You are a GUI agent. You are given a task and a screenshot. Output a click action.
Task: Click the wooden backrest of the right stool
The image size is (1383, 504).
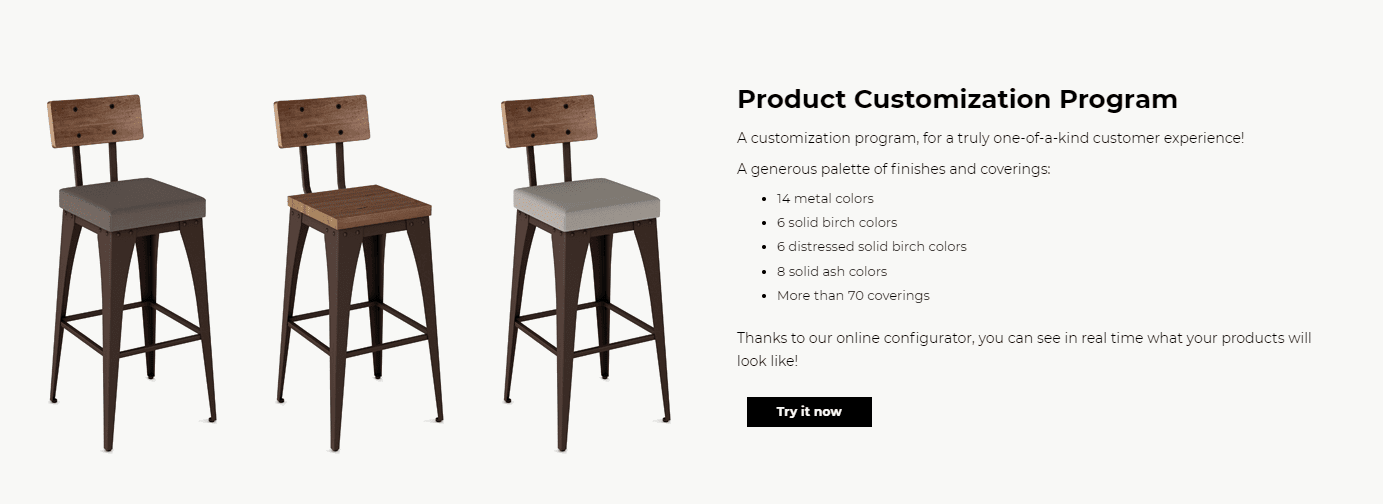coord(549,120)
